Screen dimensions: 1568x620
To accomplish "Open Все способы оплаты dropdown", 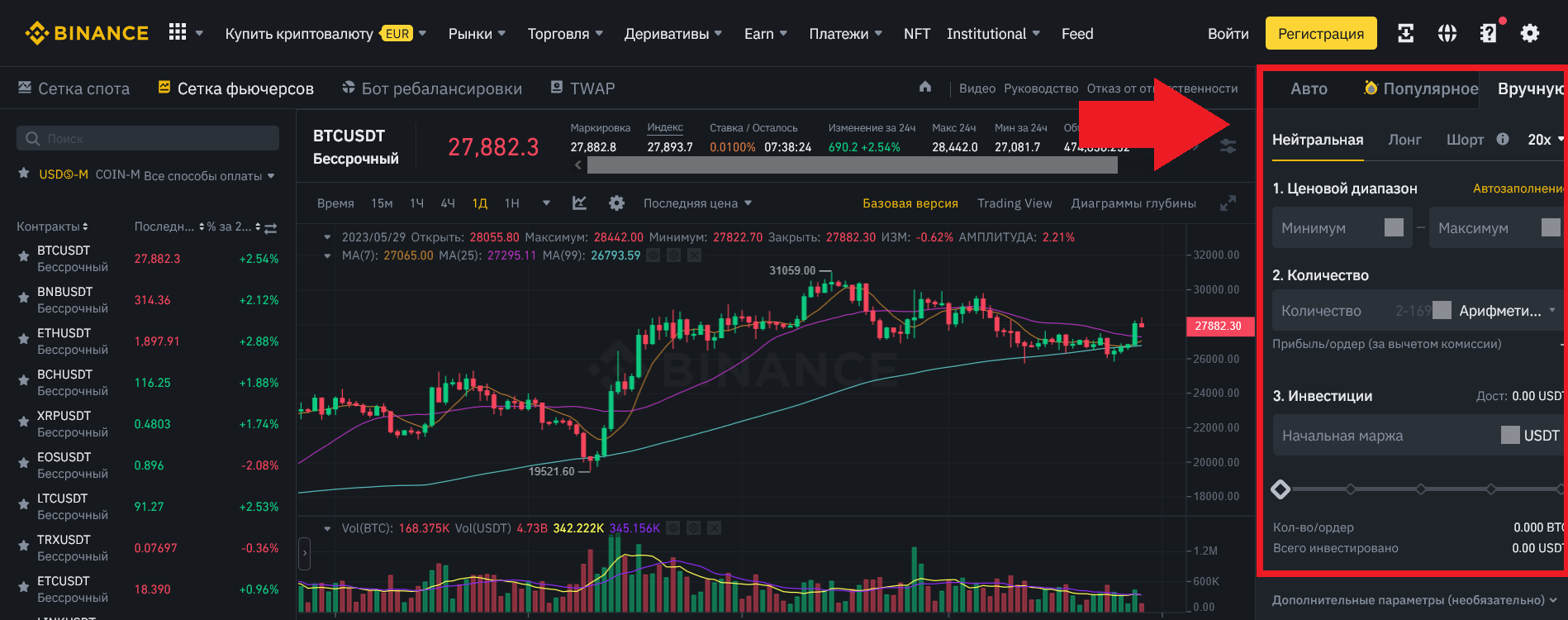I will (x=209, y=175).
